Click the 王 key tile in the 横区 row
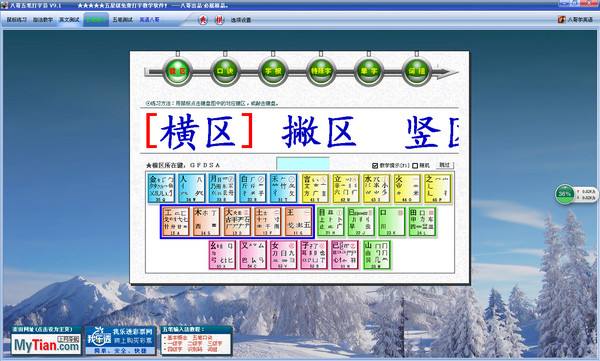The width and height of the screenshot is (600, 361). pos(298,222)
